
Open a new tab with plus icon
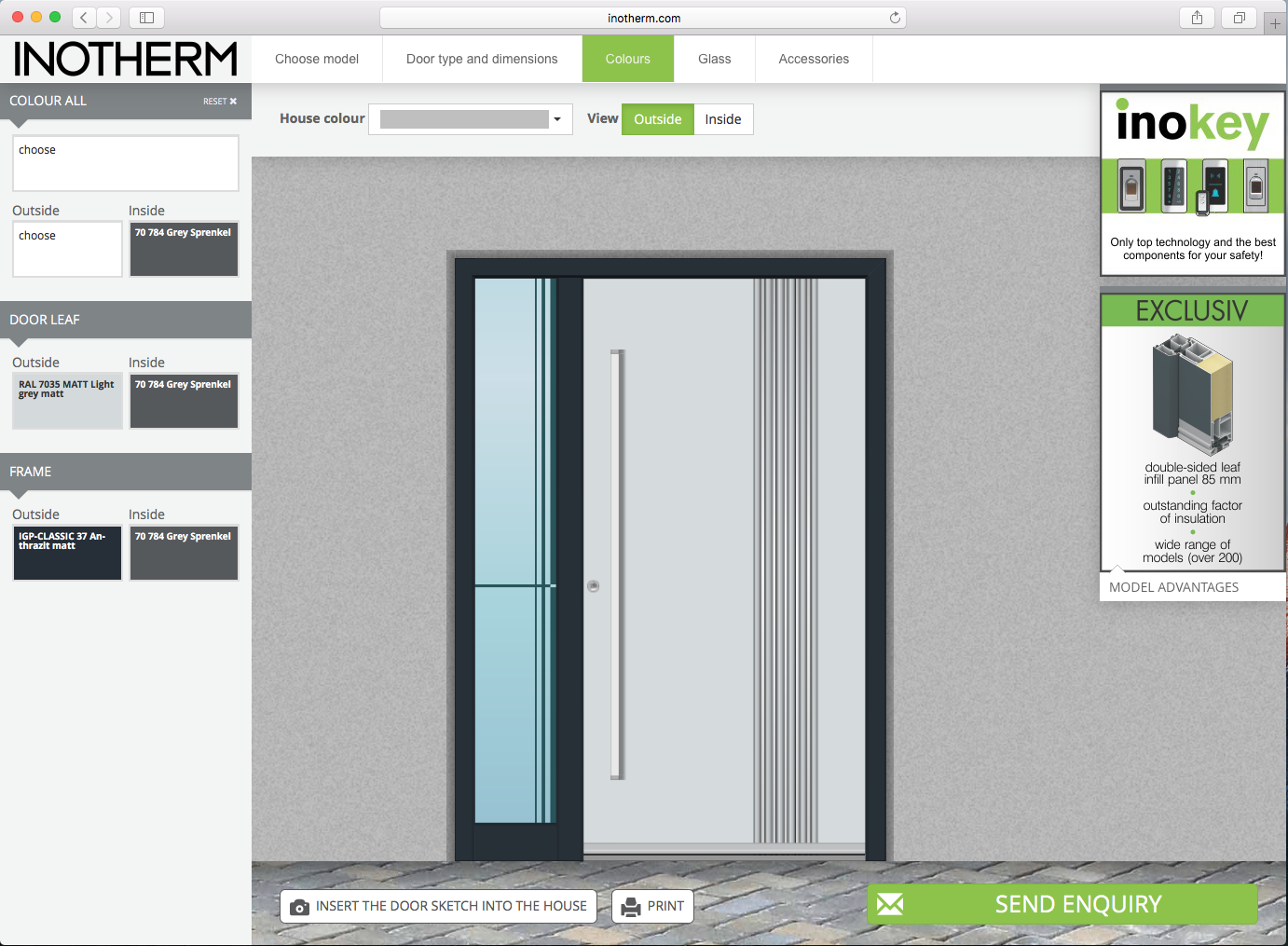click(x=1275, y=23)
